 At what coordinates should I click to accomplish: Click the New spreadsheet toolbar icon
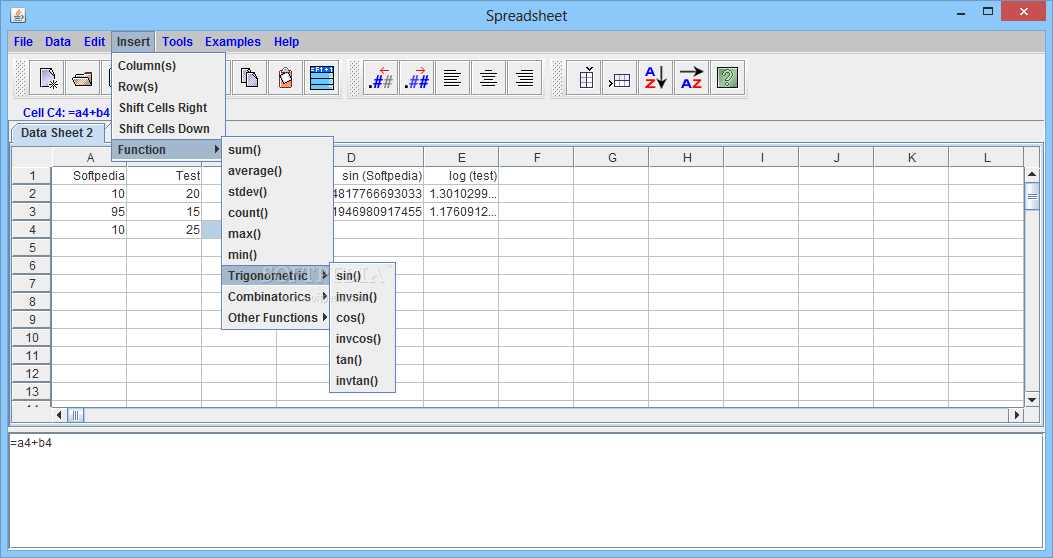pos(47,78)
